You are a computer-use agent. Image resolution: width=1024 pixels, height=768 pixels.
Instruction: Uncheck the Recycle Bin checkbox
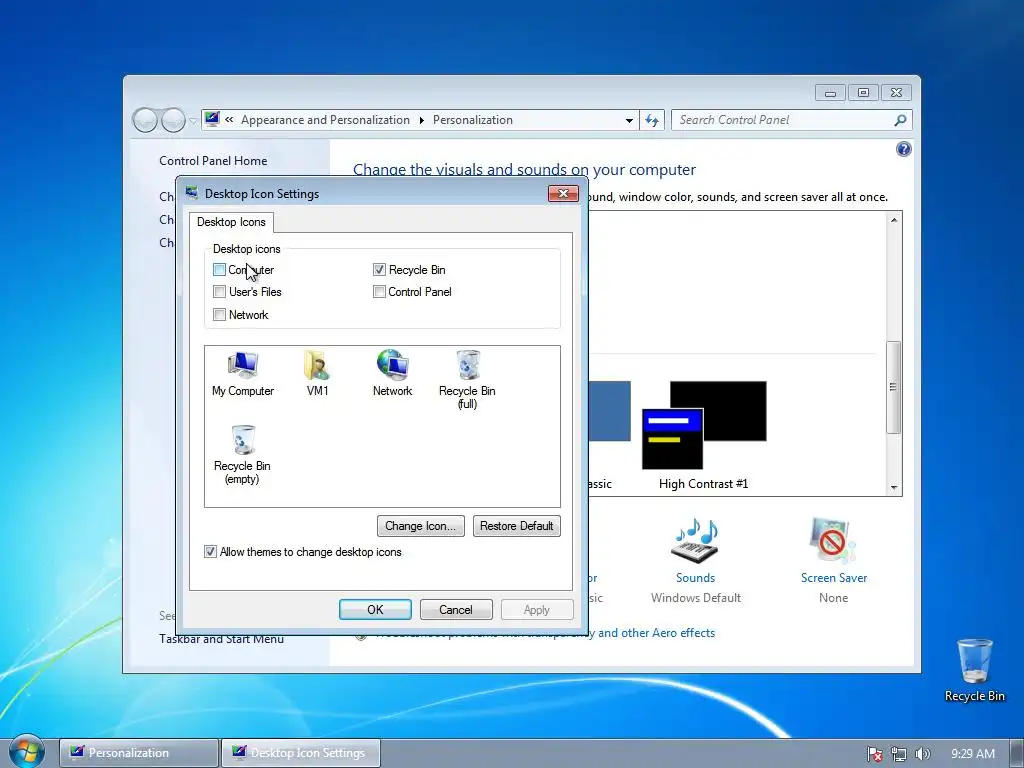pyautogui.click(x=379, y=270)
